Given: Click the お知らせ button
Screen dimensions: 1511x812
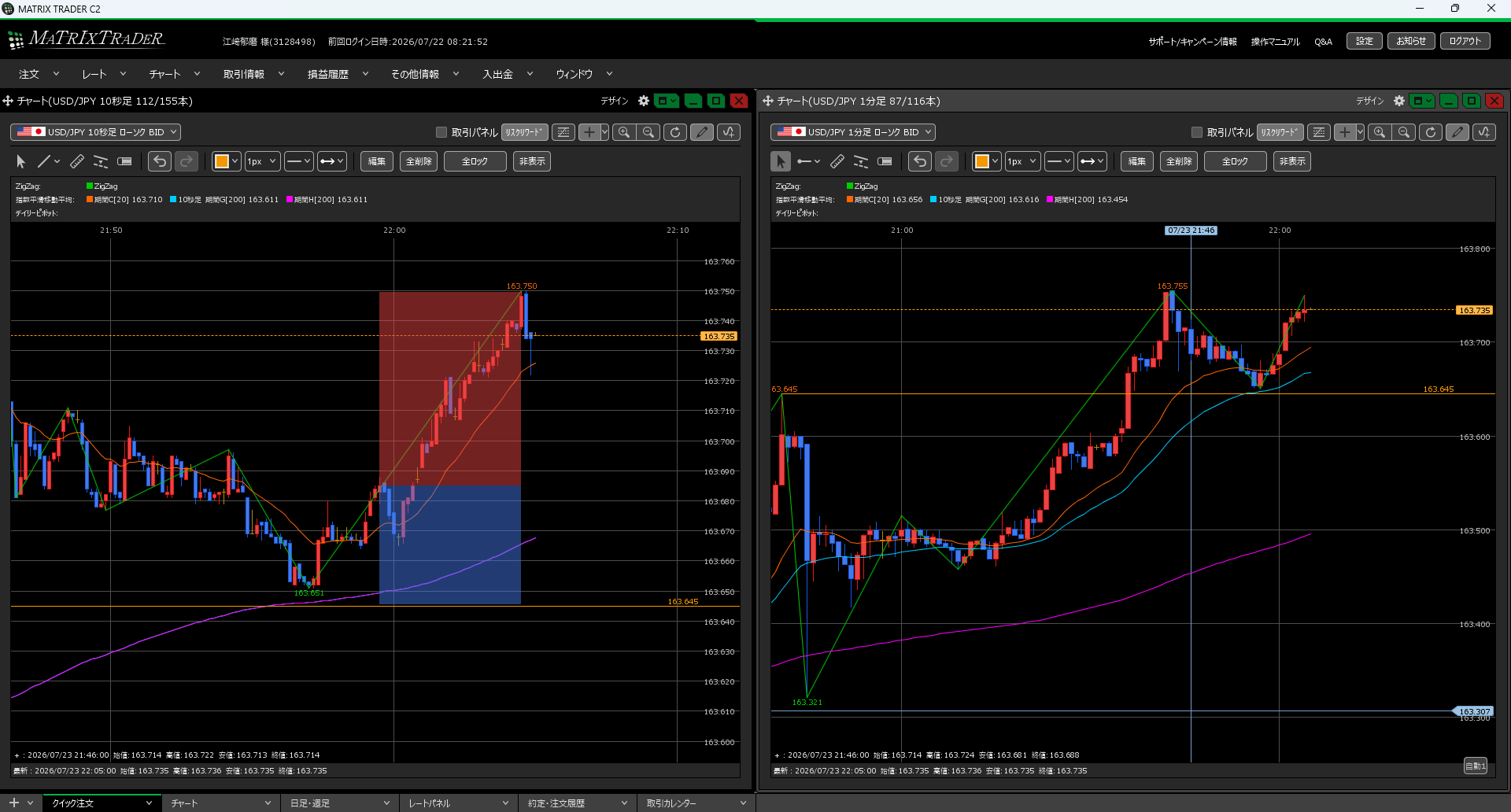Looking at the screenshot, I should pyautogui.click(x=1411, y=41).
